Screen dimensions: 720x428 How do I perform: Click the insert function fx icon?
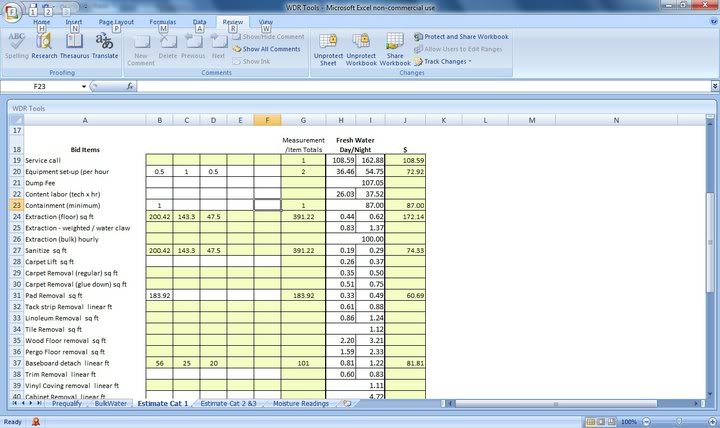tap(131, 87)
